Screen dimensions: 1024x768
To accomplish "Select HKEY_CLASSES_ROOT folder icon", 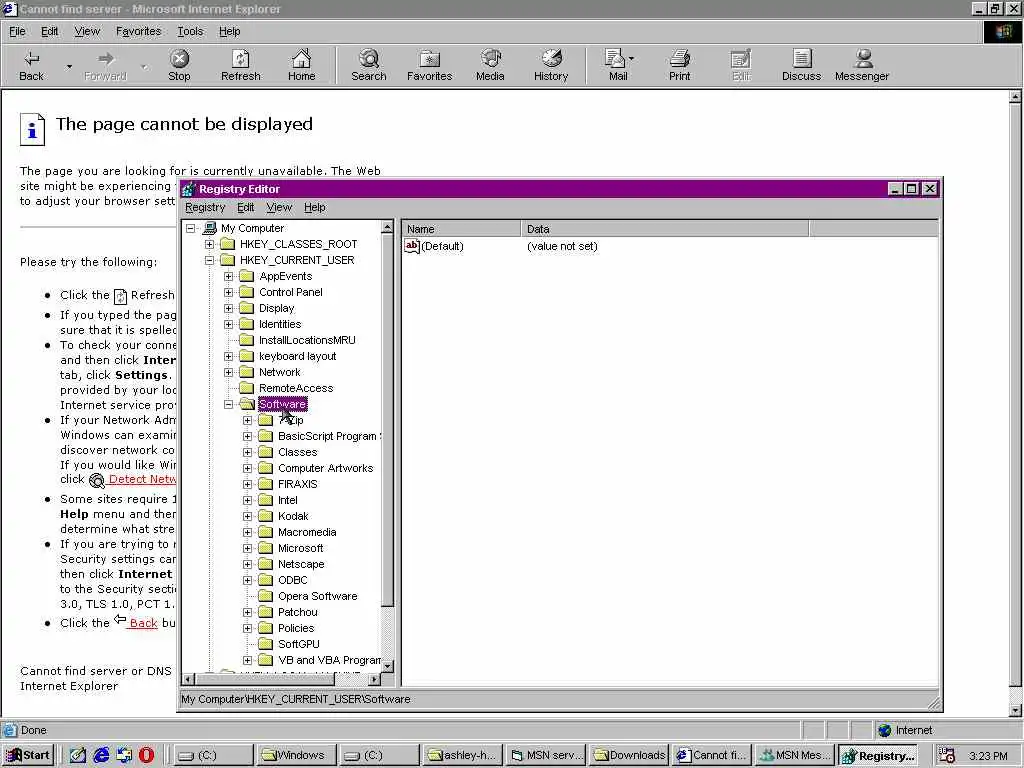I will point(227,244).
